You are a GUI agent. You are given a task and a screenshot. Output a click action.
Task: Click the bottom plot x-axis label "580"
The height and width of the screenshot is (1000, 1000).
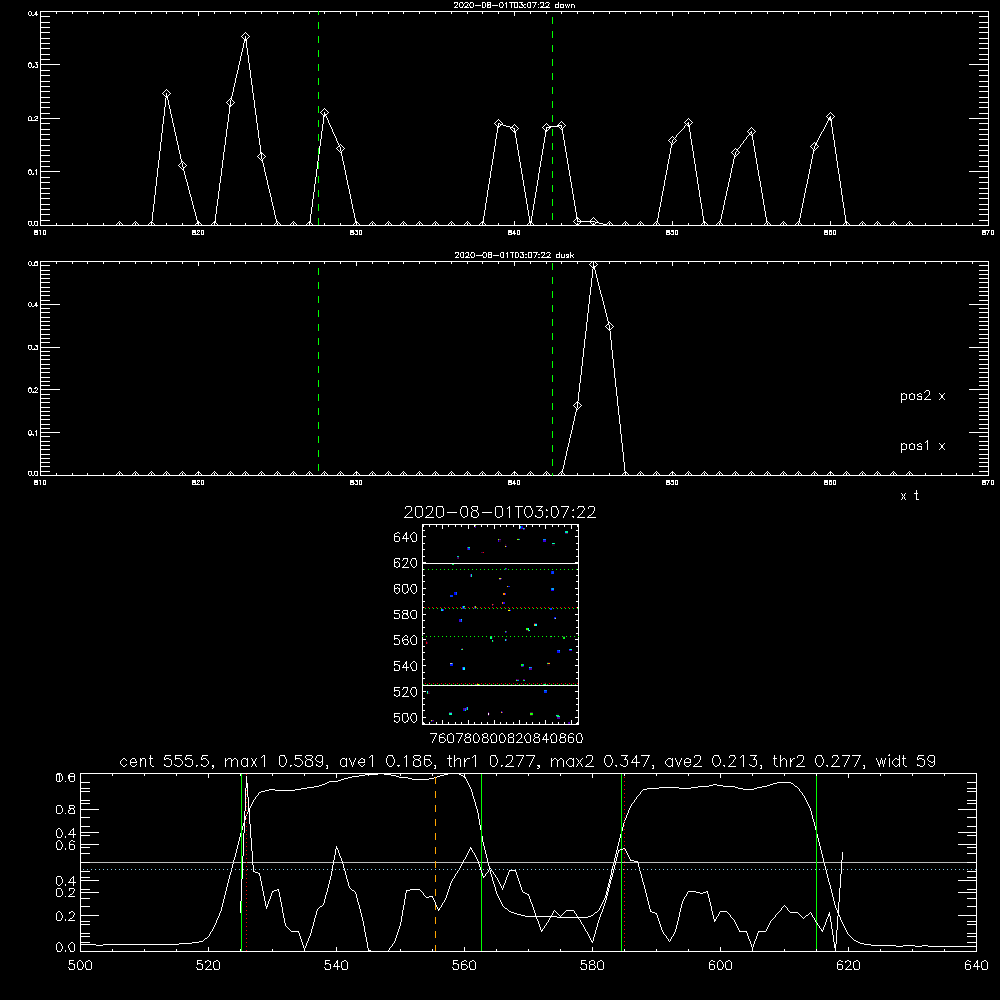(x=592, y=966)
